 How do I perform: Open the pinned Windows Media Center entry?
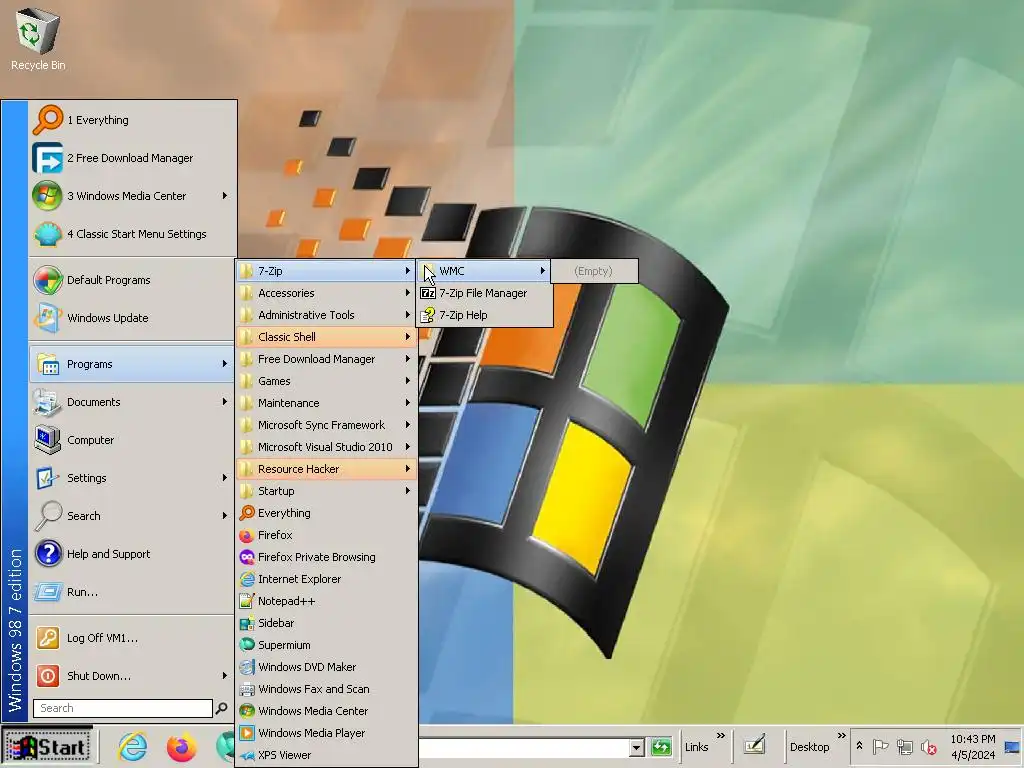(x=133, y=196)
